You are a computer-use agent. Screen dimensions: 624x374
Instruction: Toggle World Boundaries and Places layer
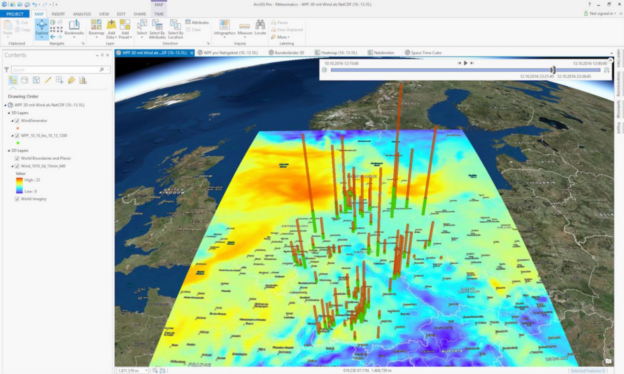[x=17, y=158]
